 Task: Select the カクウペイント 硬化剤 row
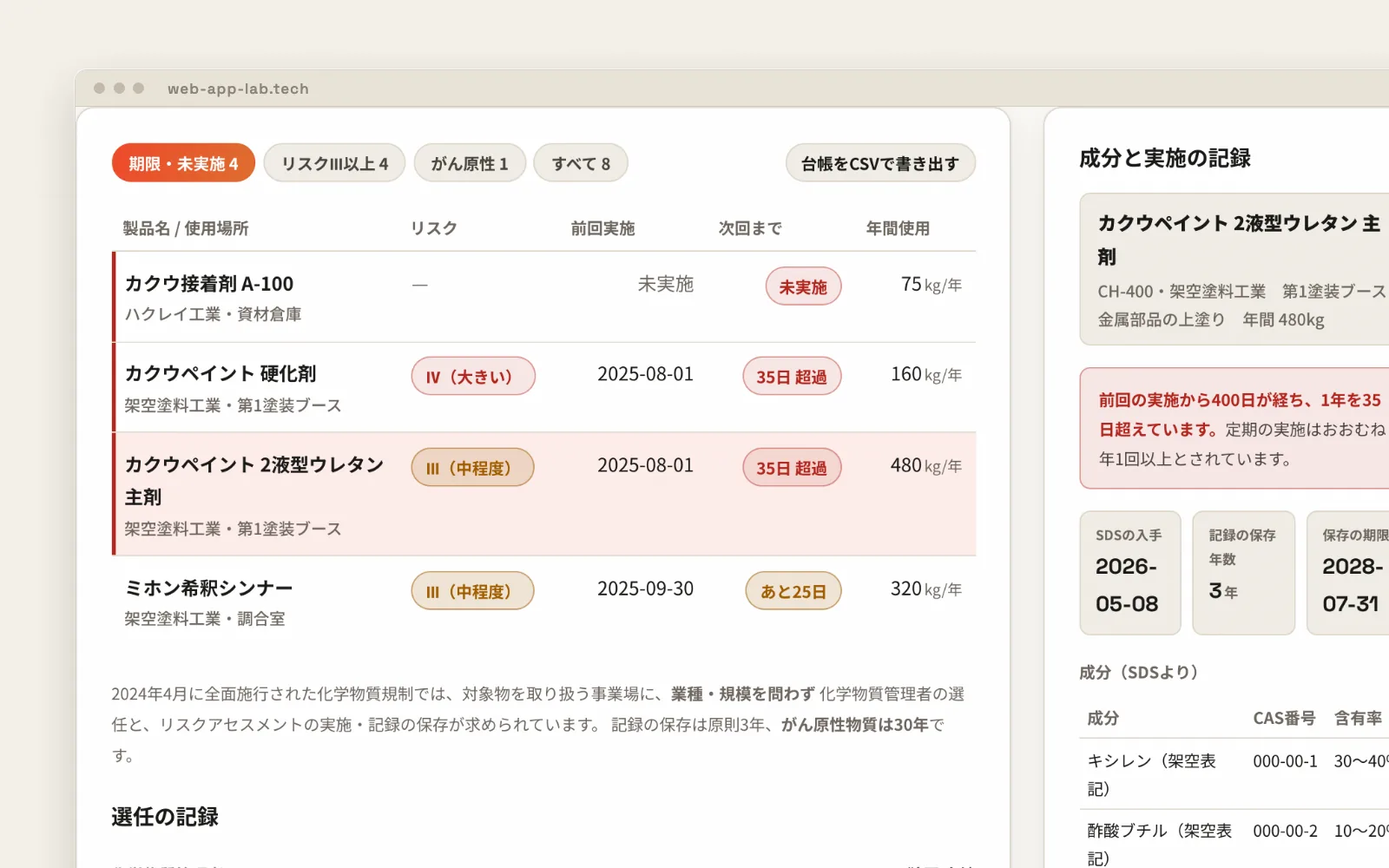click(544, 387)
